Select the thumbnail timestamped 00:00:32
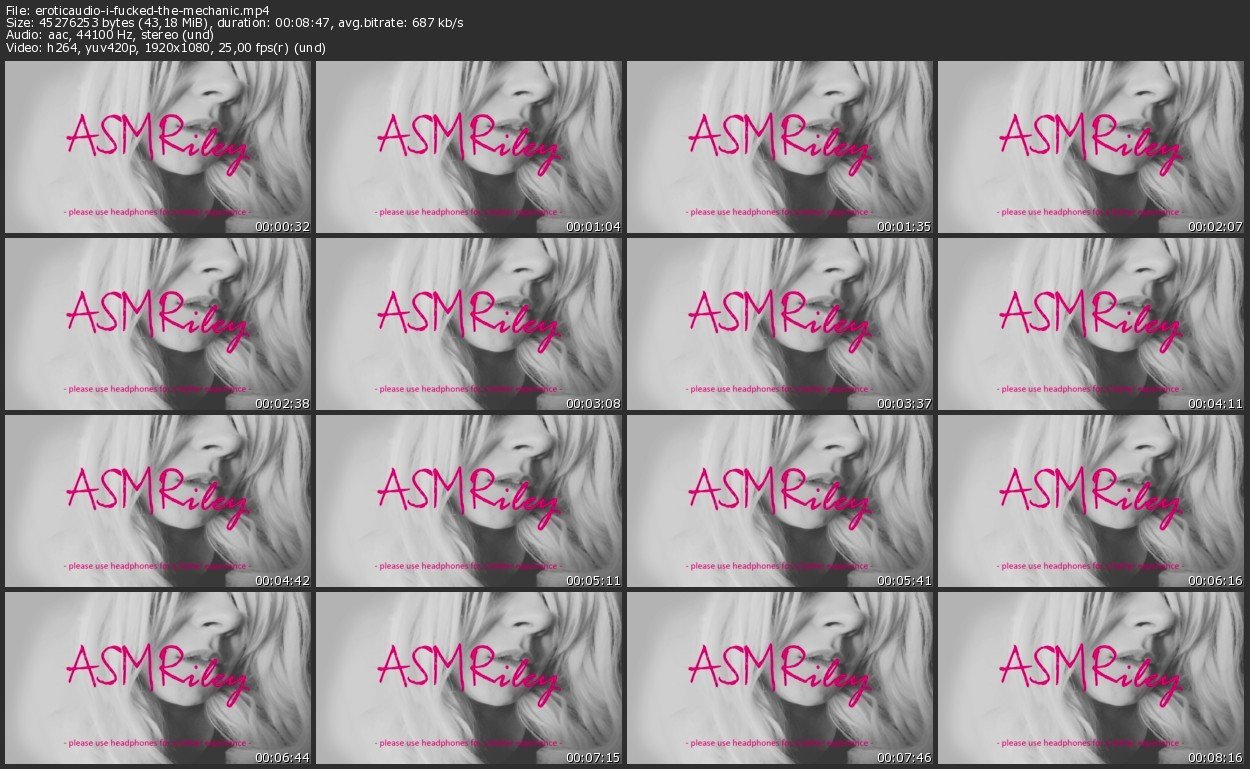The width and height of the screenshot is (1250, 769). 158,147
